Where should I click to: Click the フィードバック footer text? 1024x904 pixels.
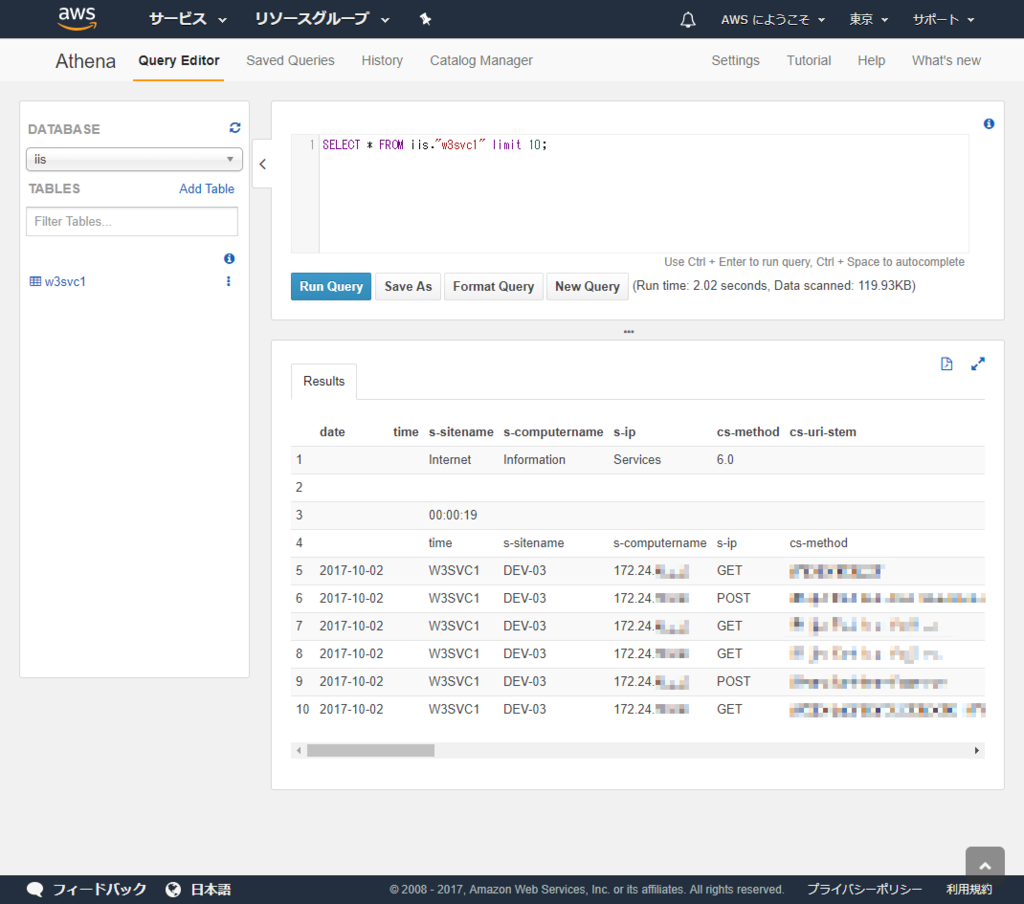coord(99,889)
